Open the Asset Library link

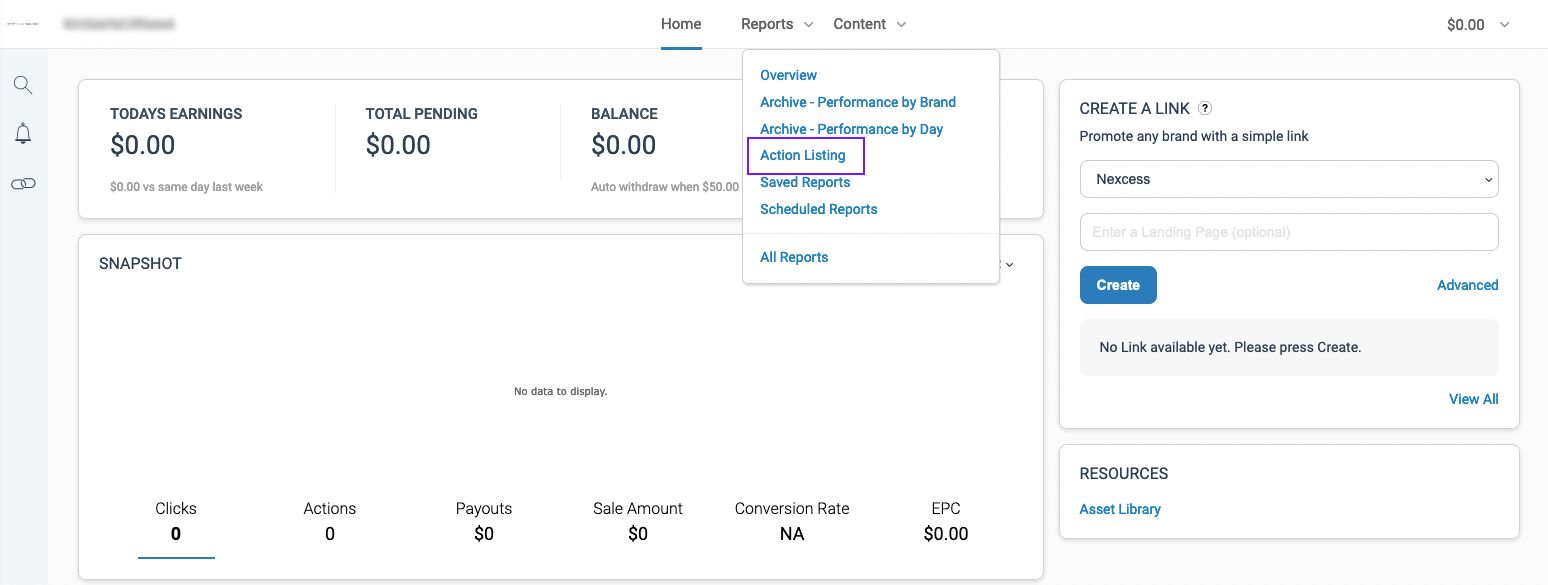click(1120, 509)
